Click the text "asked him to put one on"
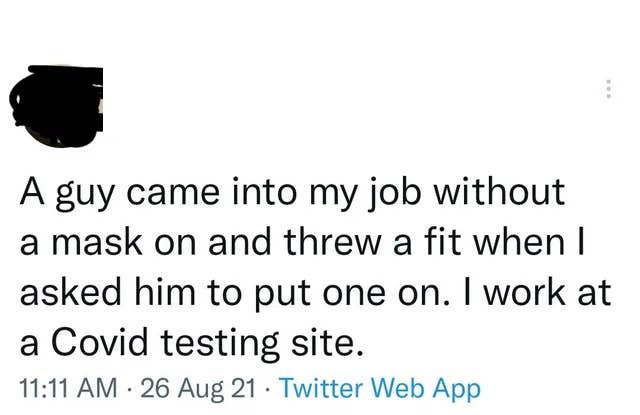Viewport: 640px width, 415px height. [x=231, y=293]
